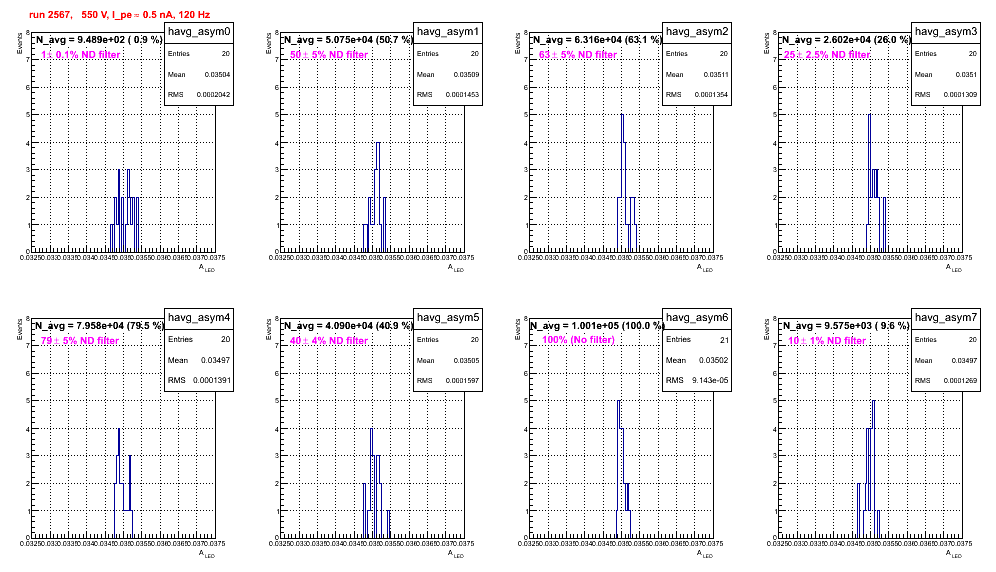The image size is (996, 572).
Task: Click the Entries 20 row in havg_asym5
Action: pyautogui.click(x=448, y=339)
